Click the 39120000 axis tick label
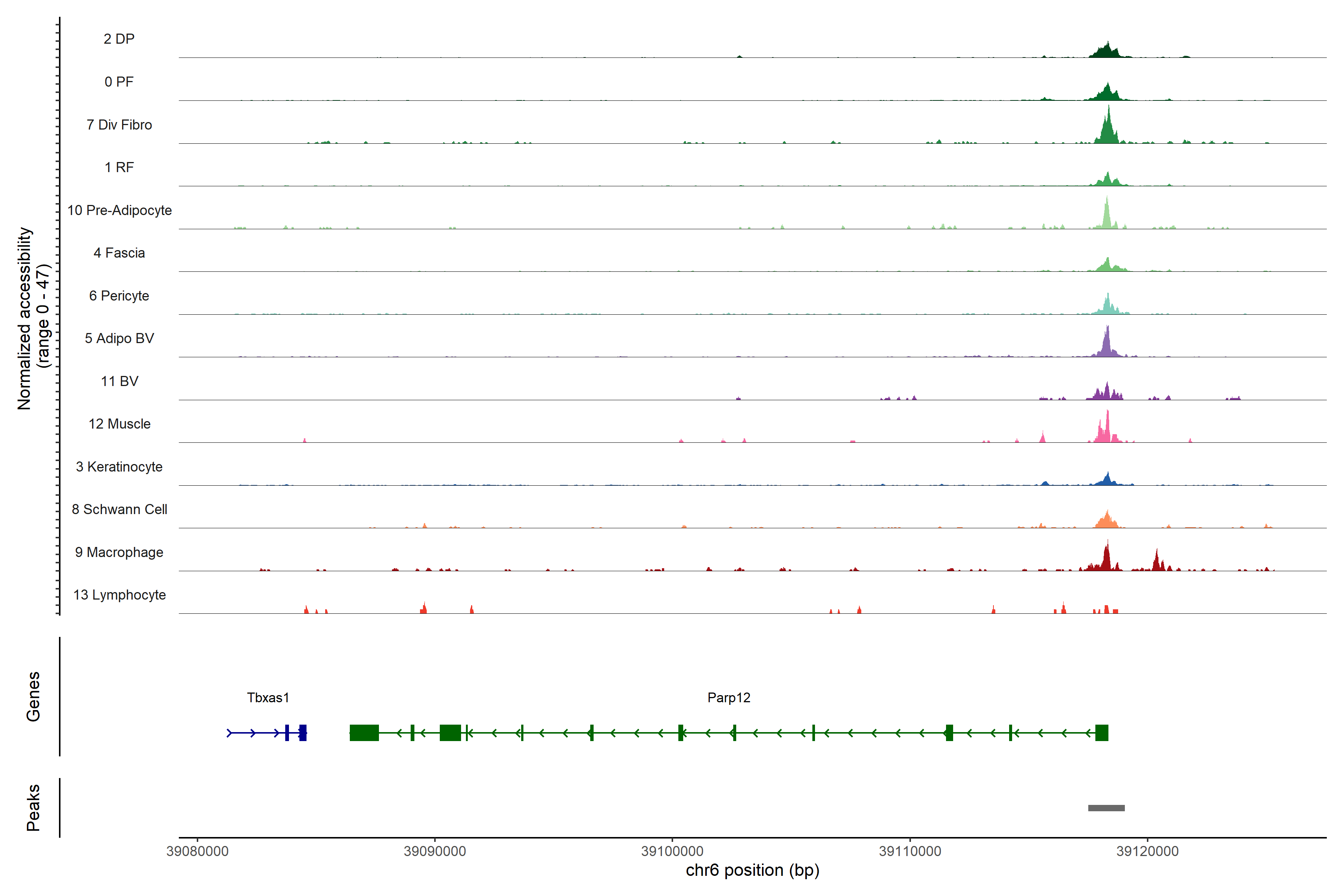Viewport: 1344px width, 896px height. point(1147,851)
